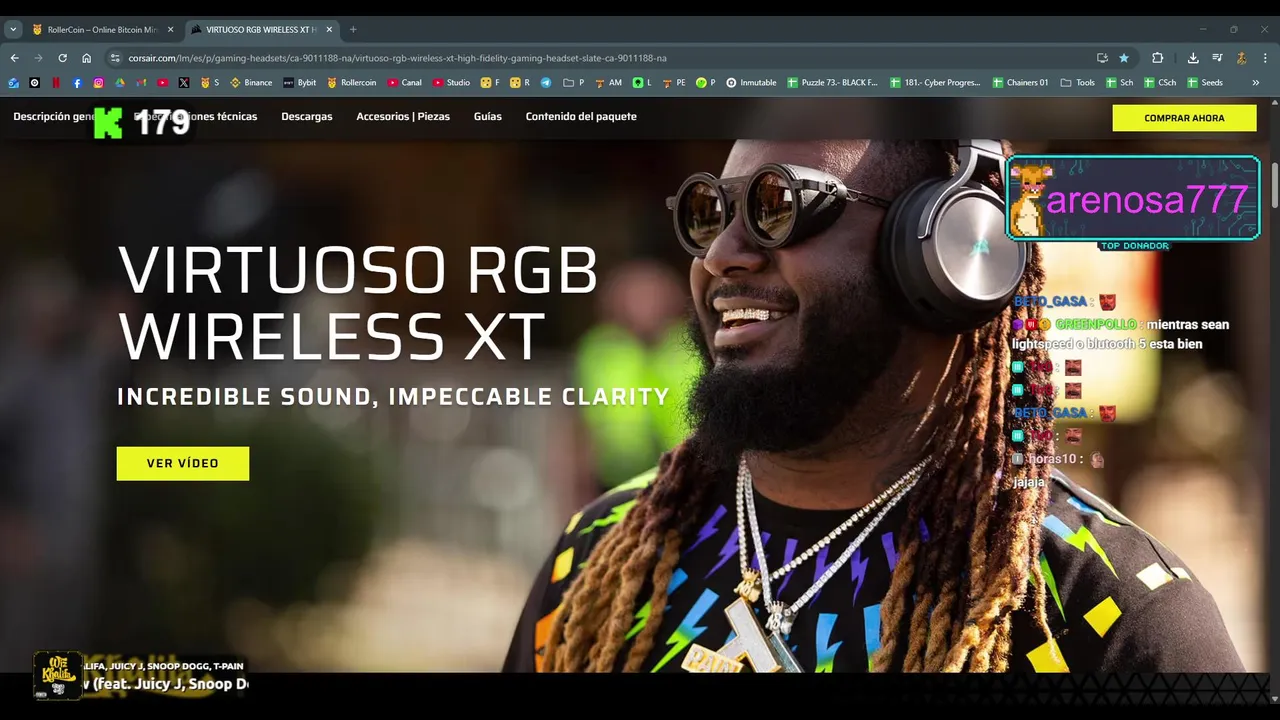This screenshot has height=720, width=1280.
Task: Open the Chrome three-dot menu
Action: point(1264,58)
